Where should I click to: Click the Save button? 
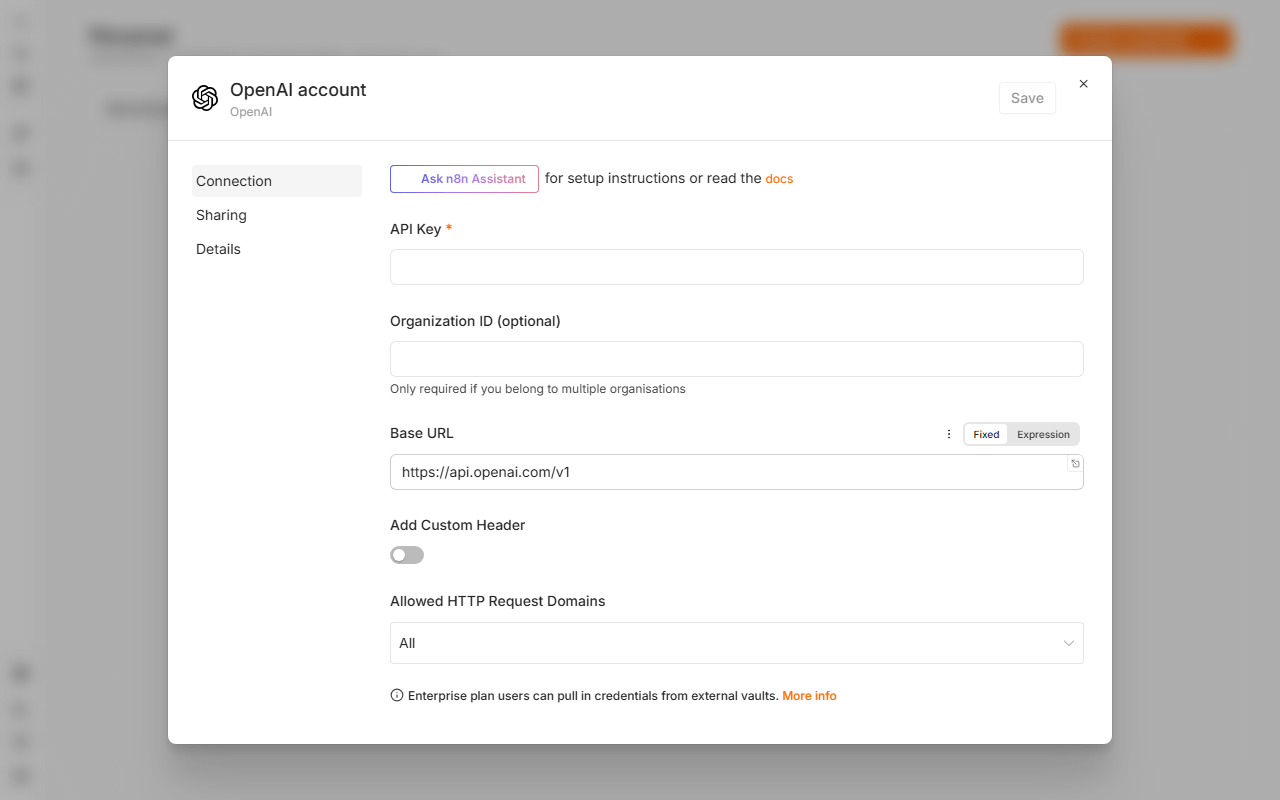1027,98
